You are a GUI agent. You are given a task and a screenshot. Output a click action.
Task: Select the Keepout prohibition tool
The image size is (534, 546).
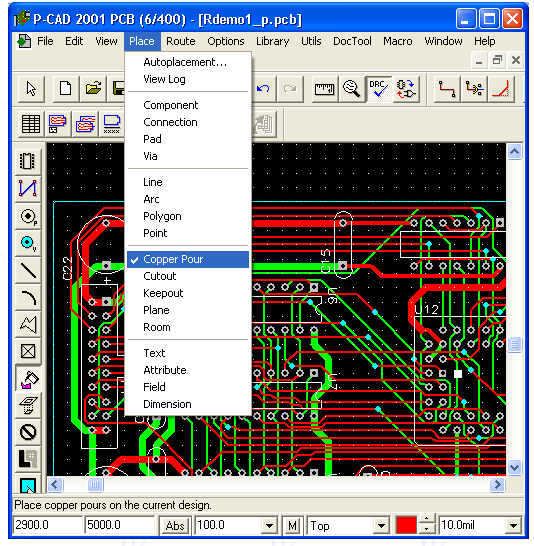(x=28, y=433)
